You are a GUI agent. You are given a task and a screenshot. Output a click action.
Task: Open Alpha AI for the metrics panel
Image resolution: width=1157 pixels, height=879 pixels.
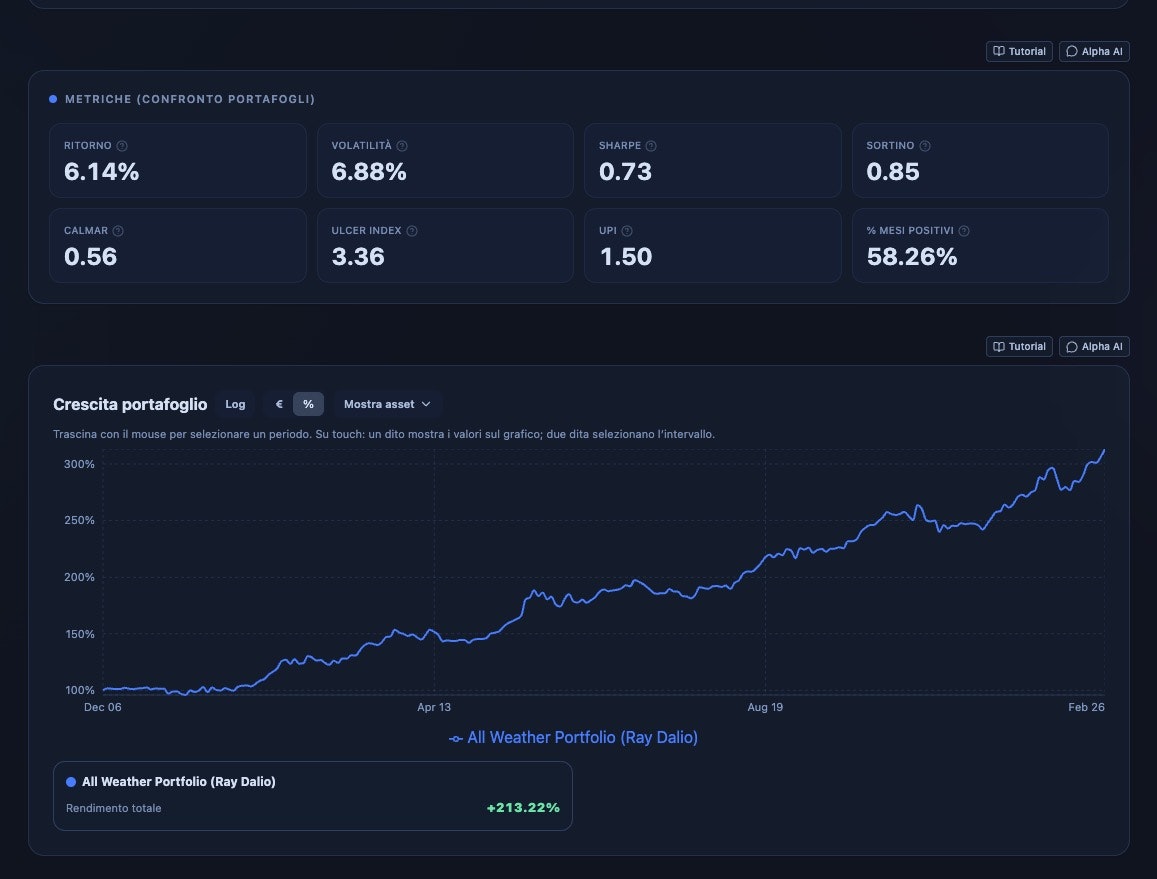(x=1094, y=52)
